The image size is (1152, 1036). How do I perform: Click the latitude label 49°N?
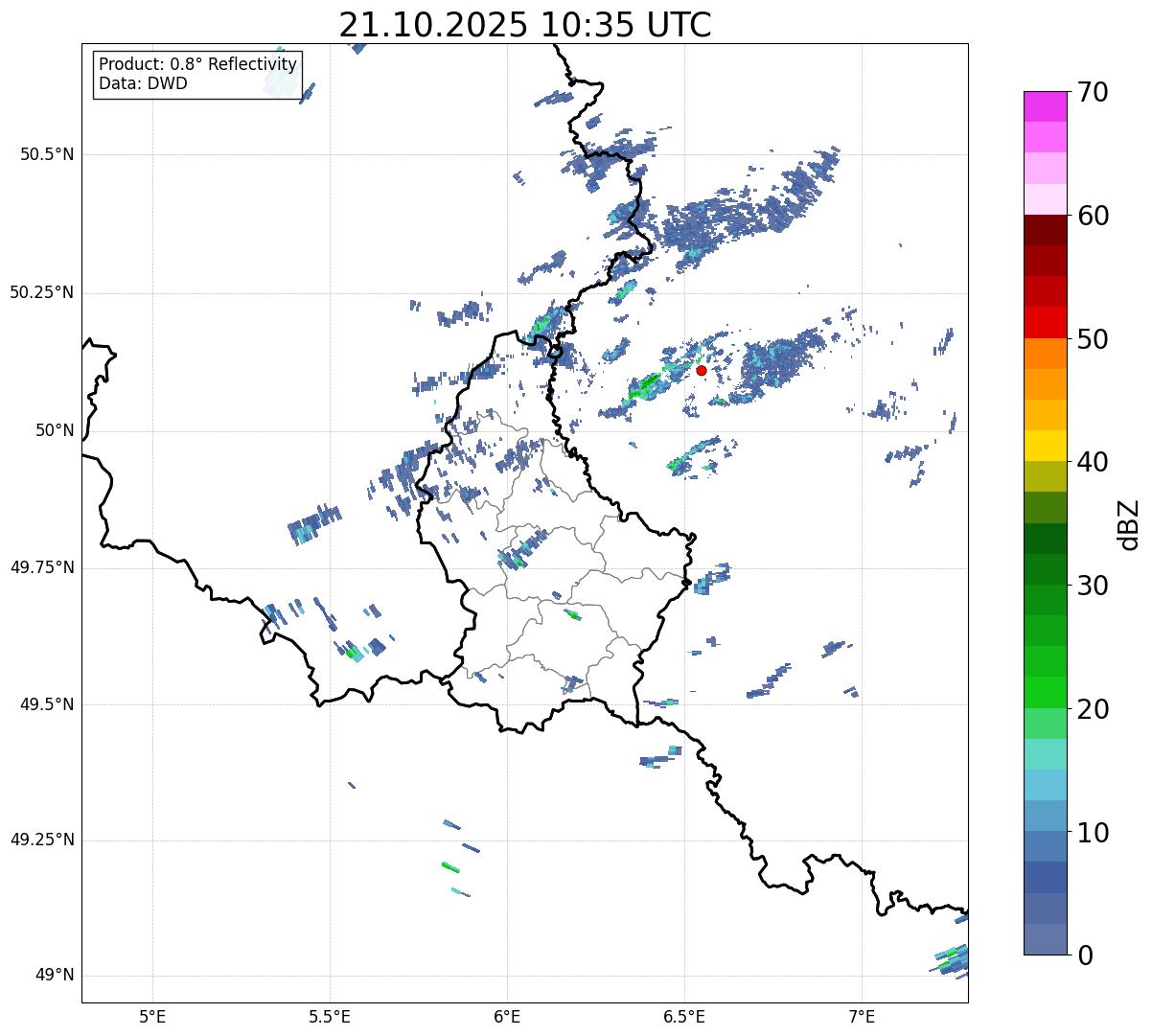(55, 976)
